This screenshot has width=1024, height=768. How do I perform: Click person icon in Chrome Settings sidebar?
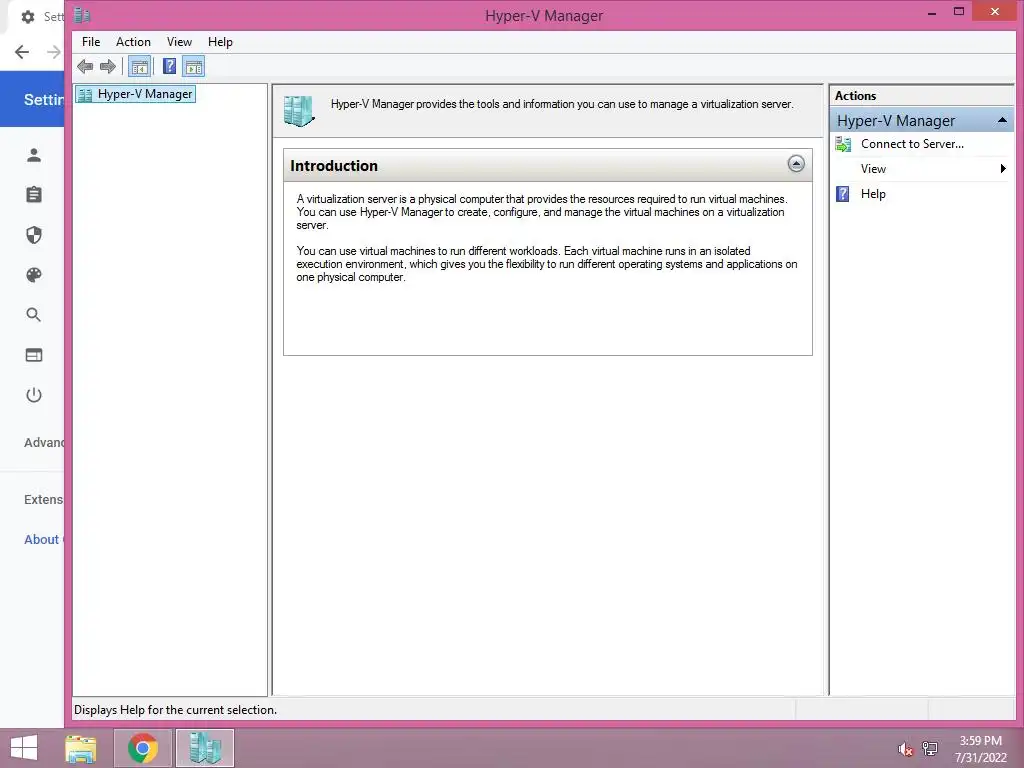34,155
